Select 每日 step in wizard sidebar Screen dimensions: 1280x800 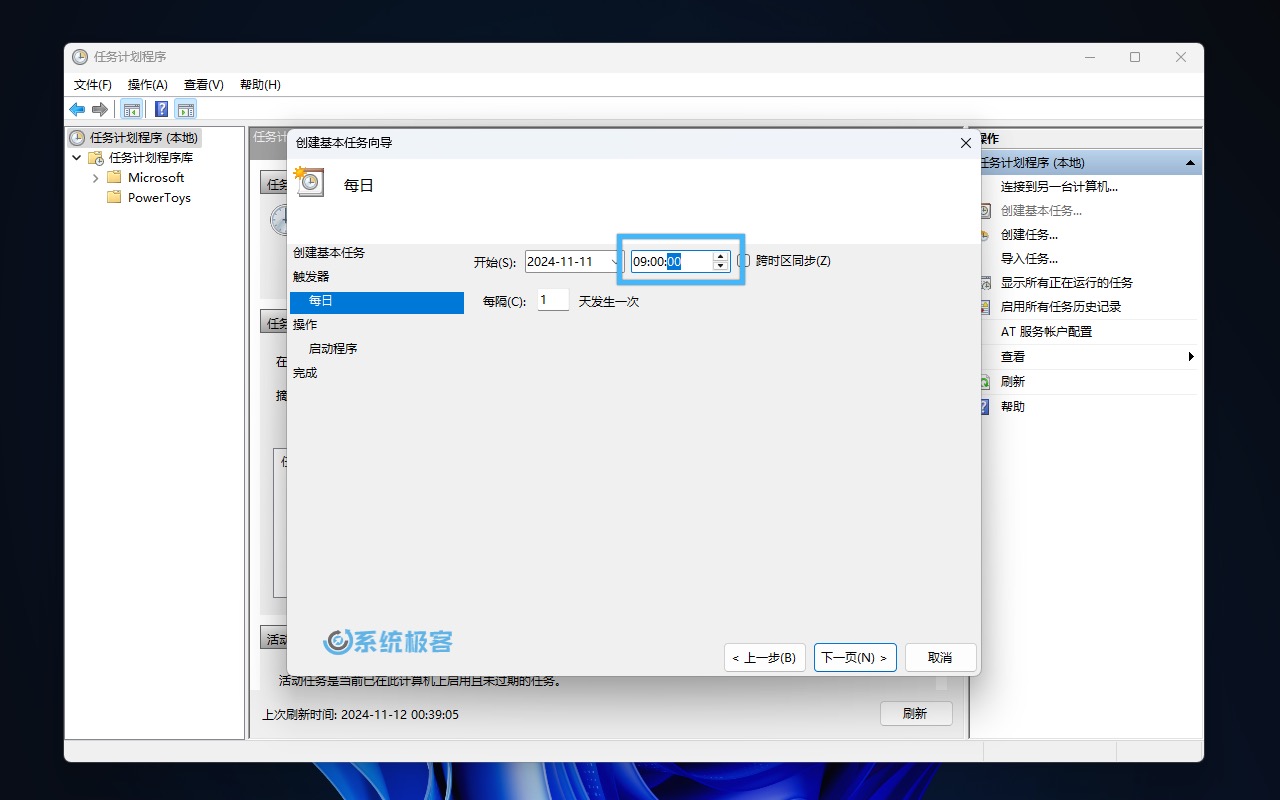[x=377, y=301]
